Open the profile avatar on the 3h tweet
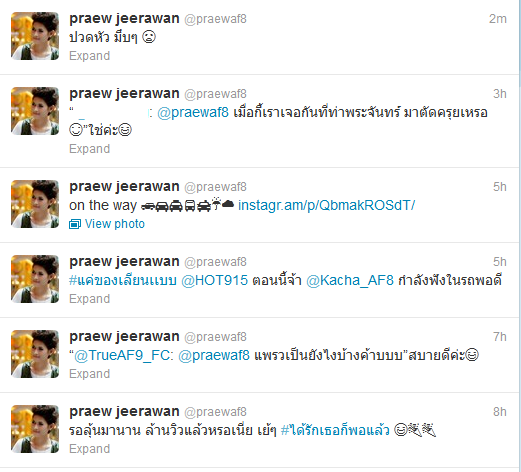 pos(35,111)
